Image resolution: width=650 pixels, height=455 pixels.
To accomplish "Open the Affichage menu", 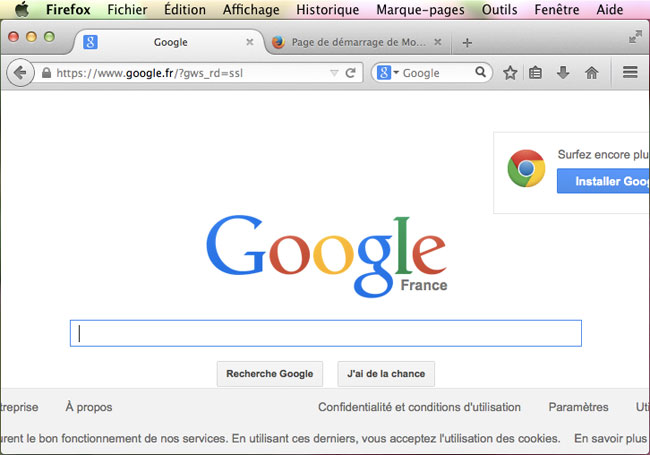I will tap(251, 10).
